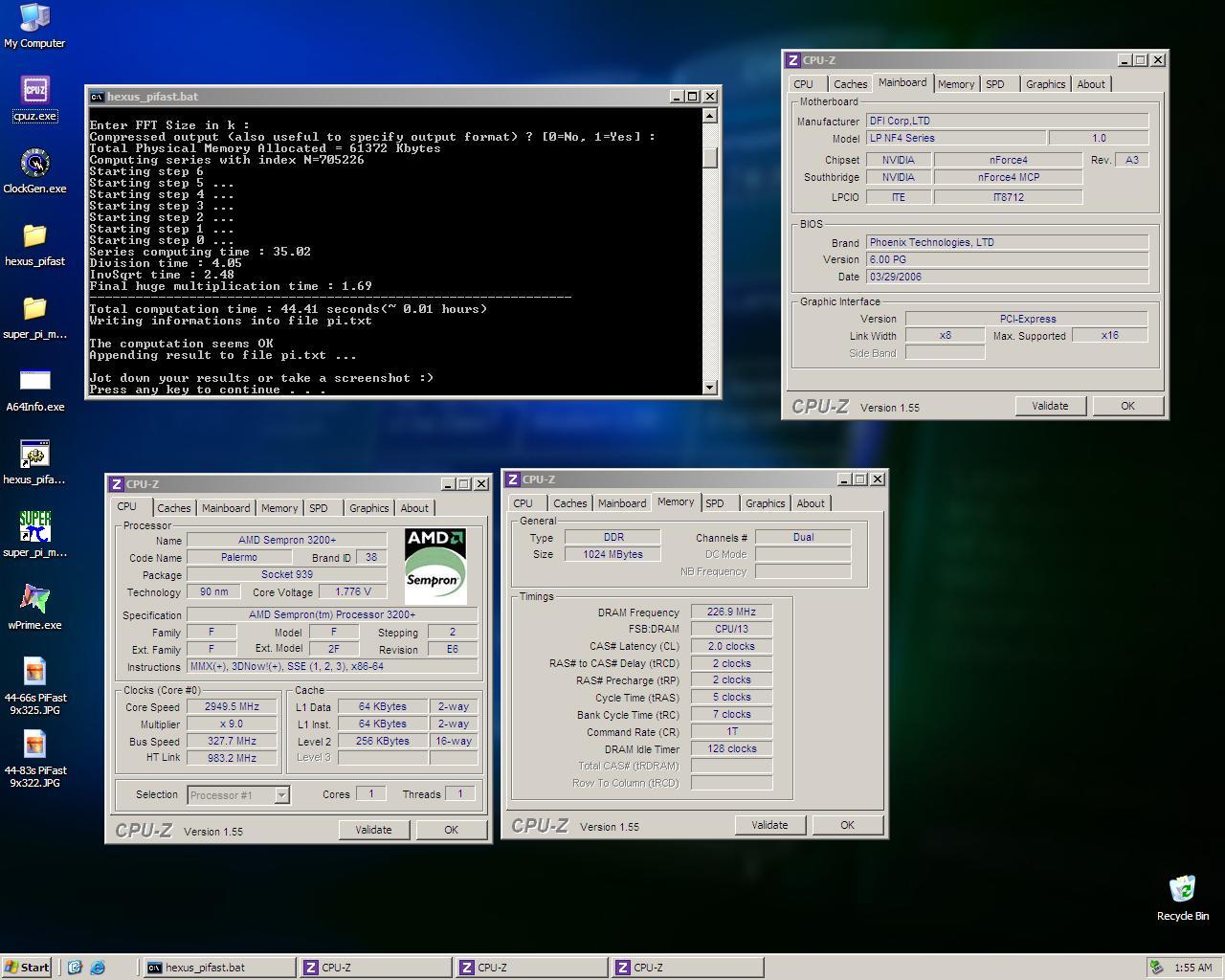This screenshot has width=1225, height=980.
Task: Open the Processor #1 selection dropdown
Action: (x=238, y=794)
